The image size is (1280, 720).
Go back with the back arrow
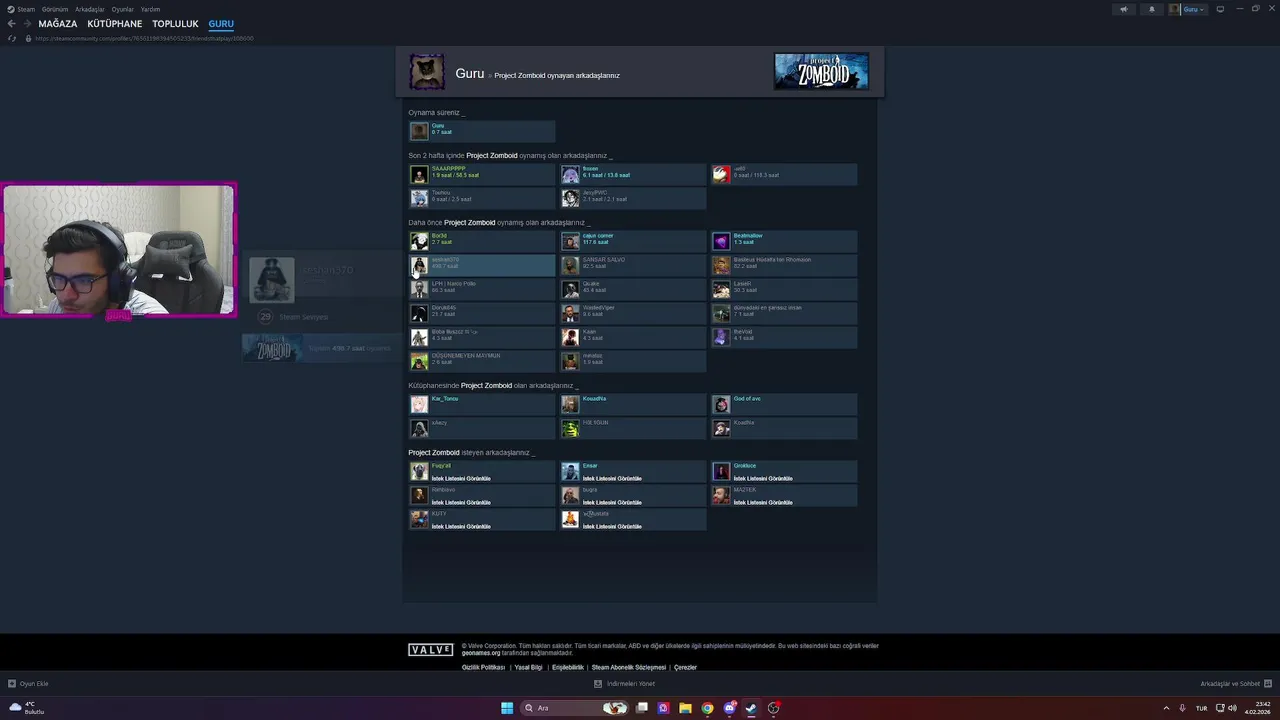(x=12, y=24)
